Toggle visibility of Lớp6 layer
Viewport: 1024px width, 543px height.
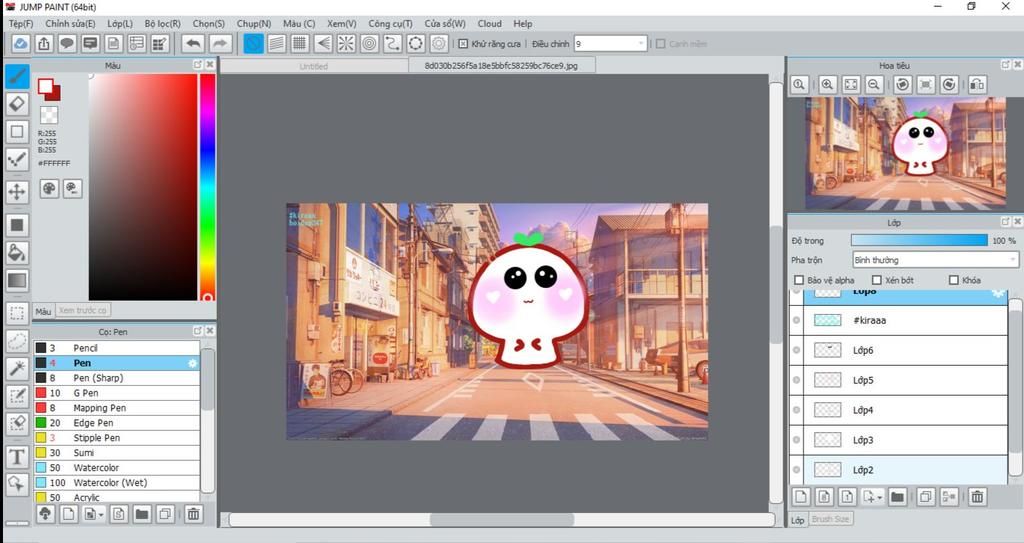point(796,350)
